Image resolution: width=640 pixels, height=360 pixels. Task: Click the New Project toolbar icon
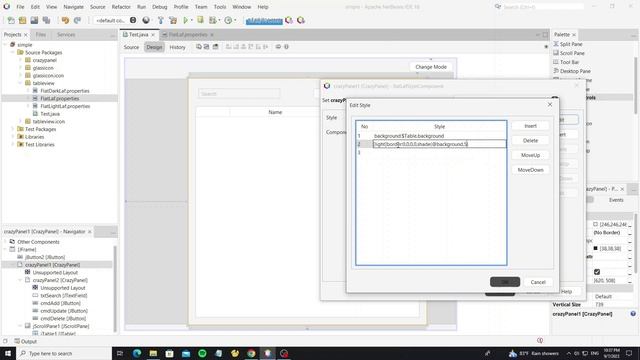22,20
